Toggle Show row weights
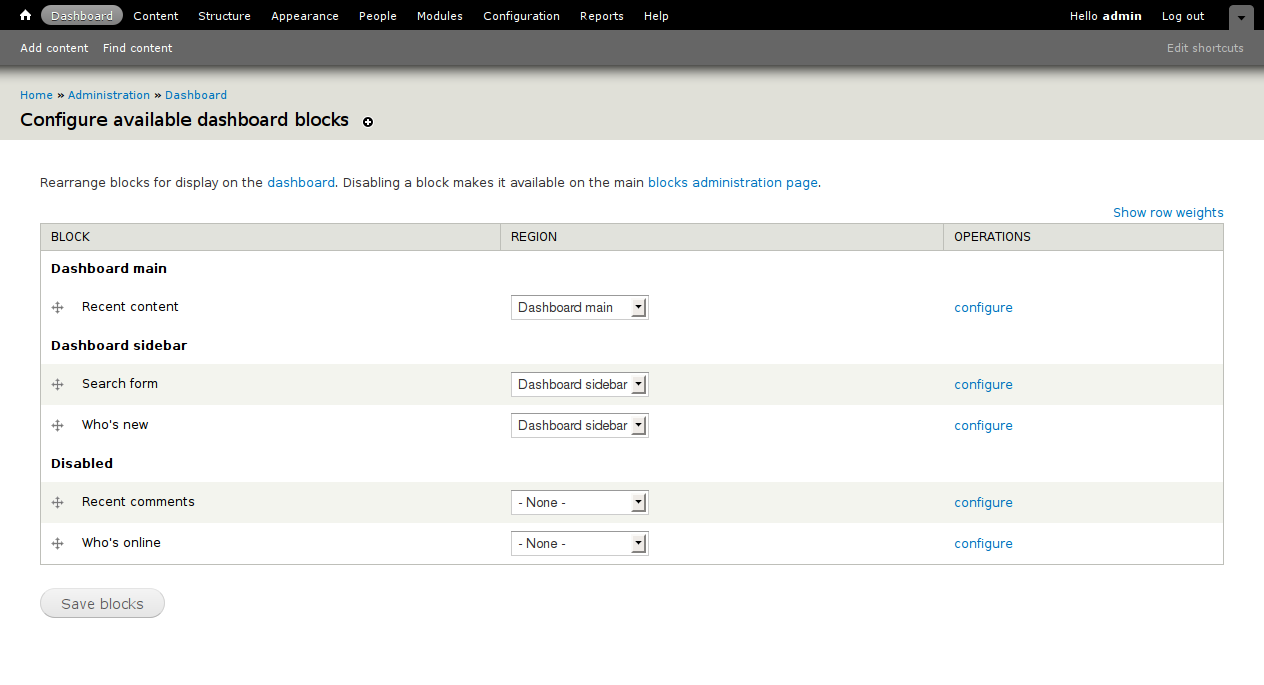 point(1168,213)
